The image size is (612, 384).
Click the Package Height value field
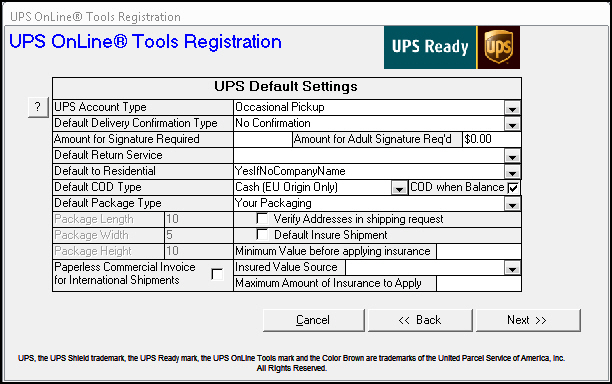tap(199, 251)
